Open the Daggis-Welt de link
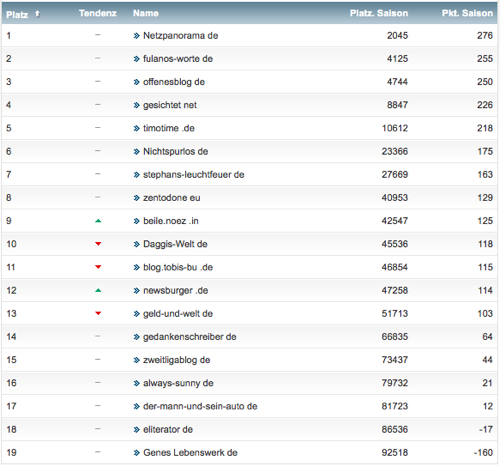This screenshot has height=467, width=500. (175, 244)
